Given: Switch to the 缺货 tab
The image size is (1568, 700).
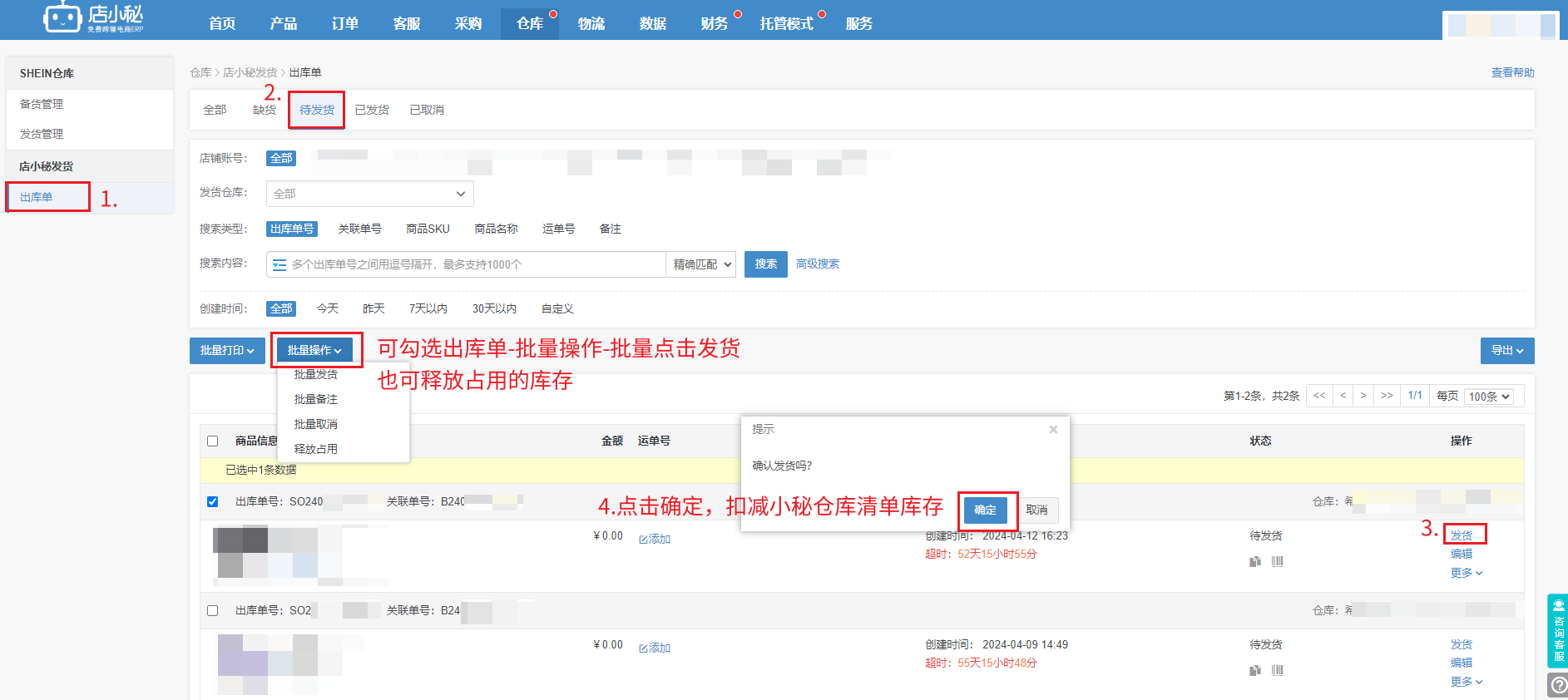Looking at the screenshot, I should pyautogui.click(x=265, y=110).
